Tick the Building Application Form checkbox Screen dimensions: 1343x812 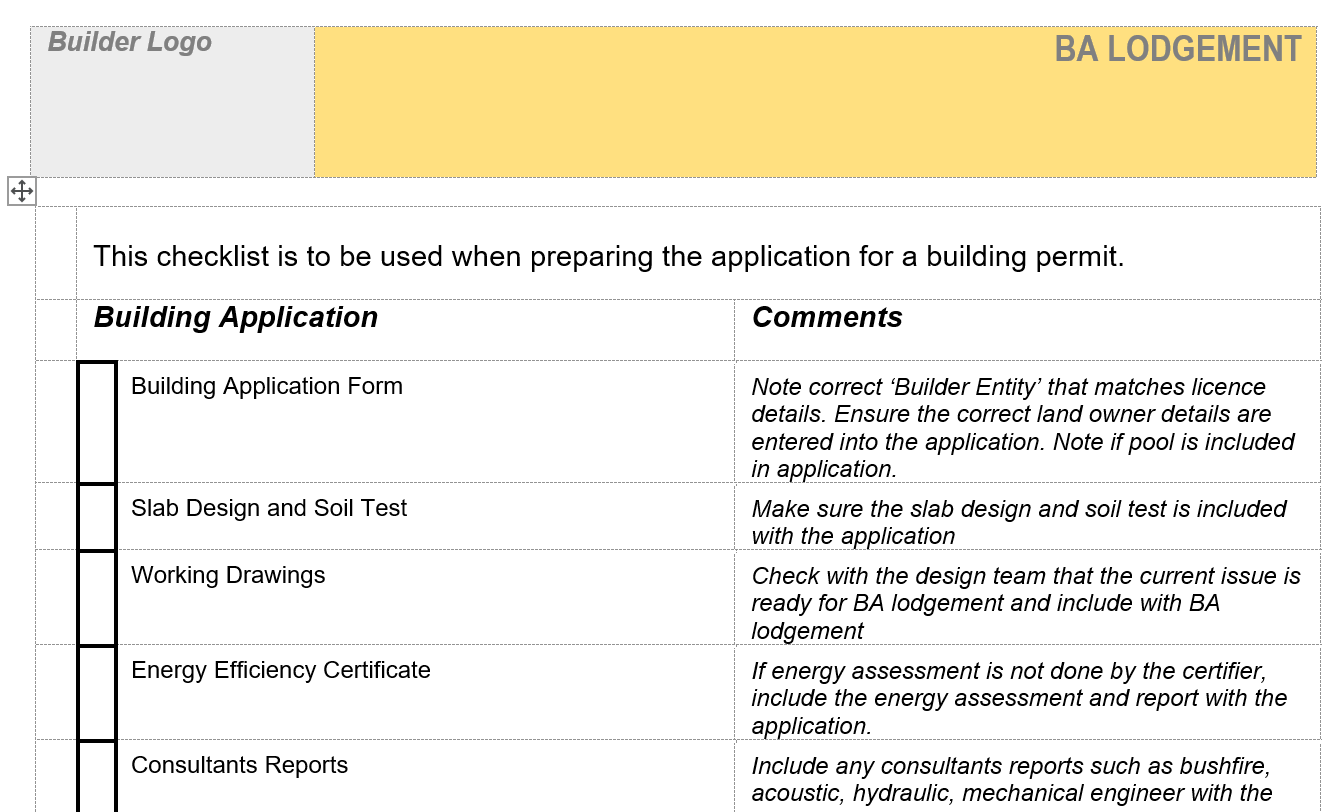[x=97, y=422]
